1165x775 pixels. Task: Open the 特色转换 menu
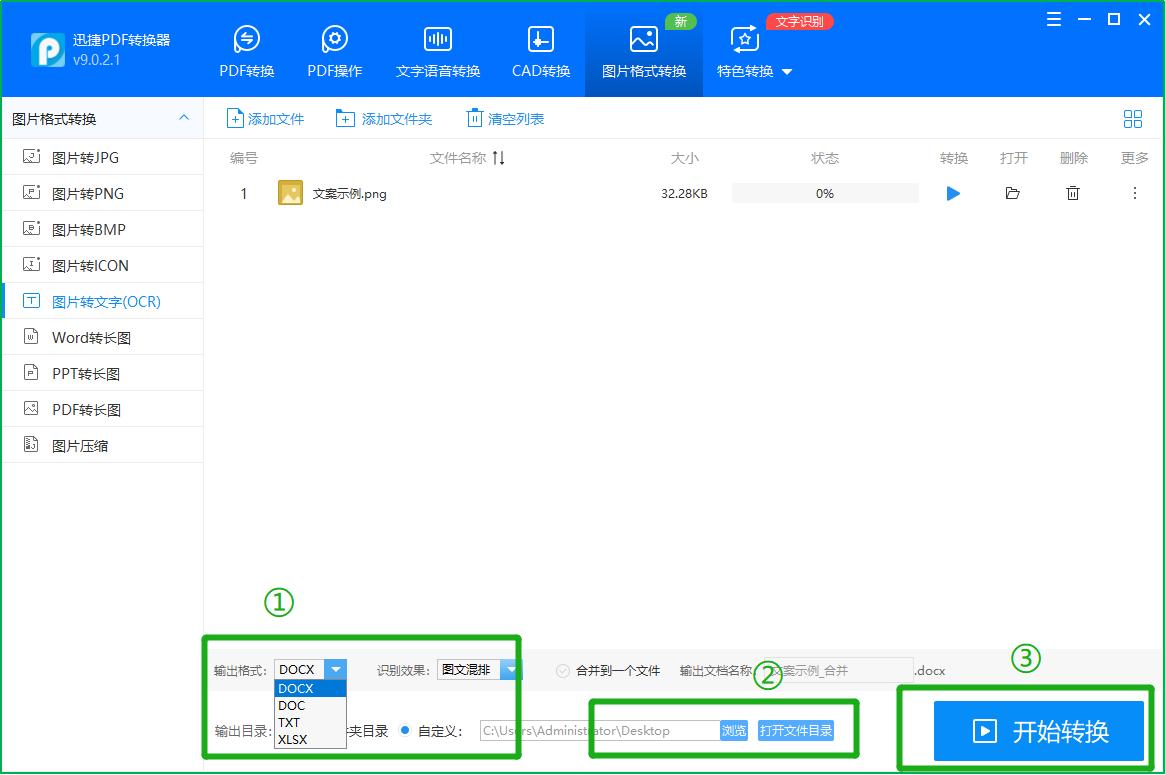click(744, 71)
